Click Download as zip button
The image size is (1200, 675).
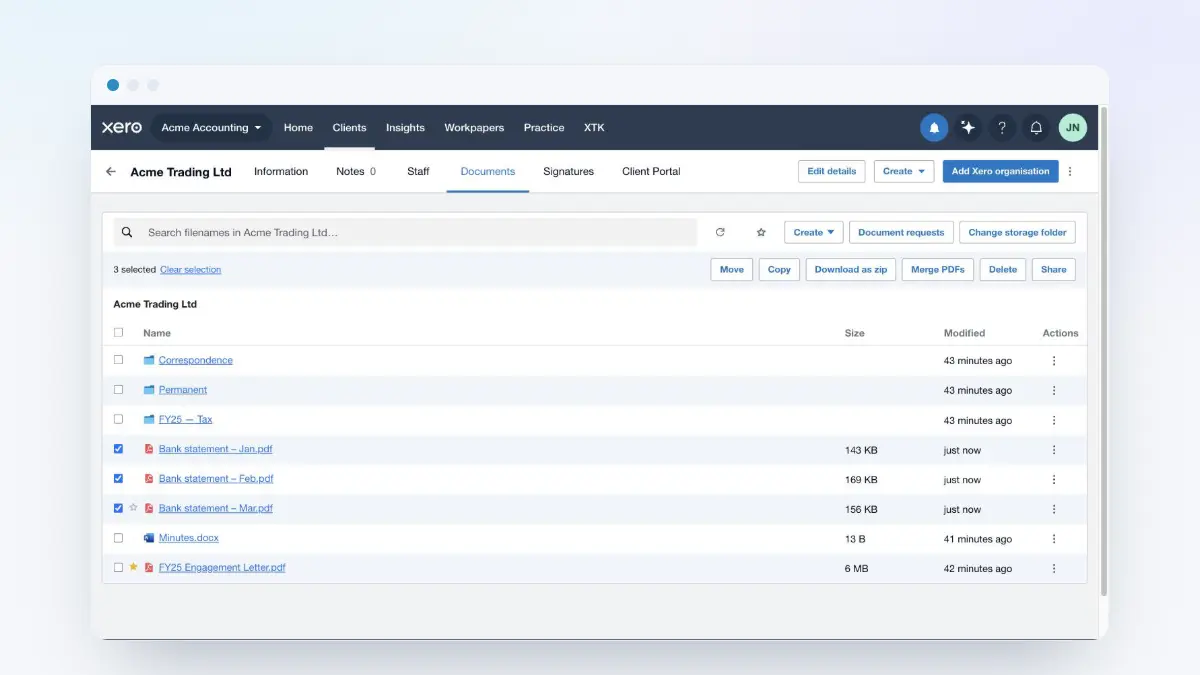point(851,270)
